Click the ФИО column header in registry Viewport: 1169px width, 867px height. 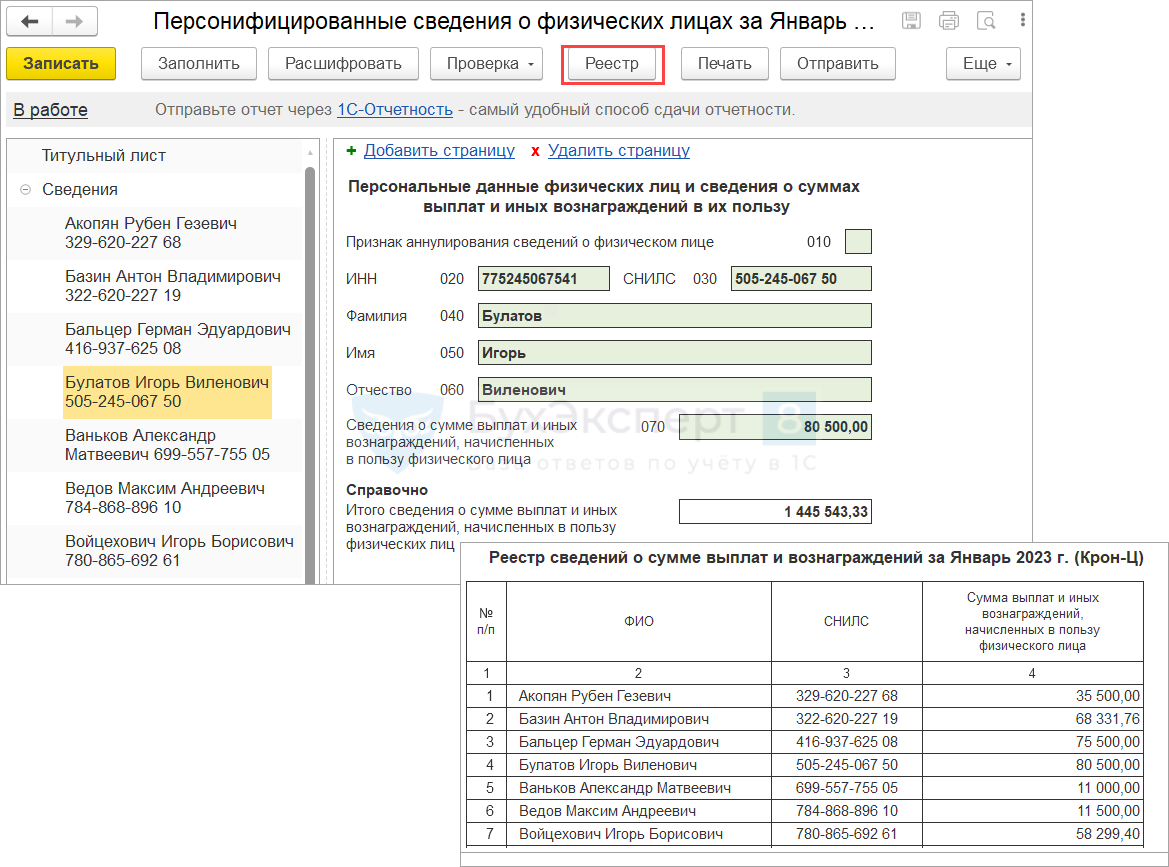pos(639,622)
